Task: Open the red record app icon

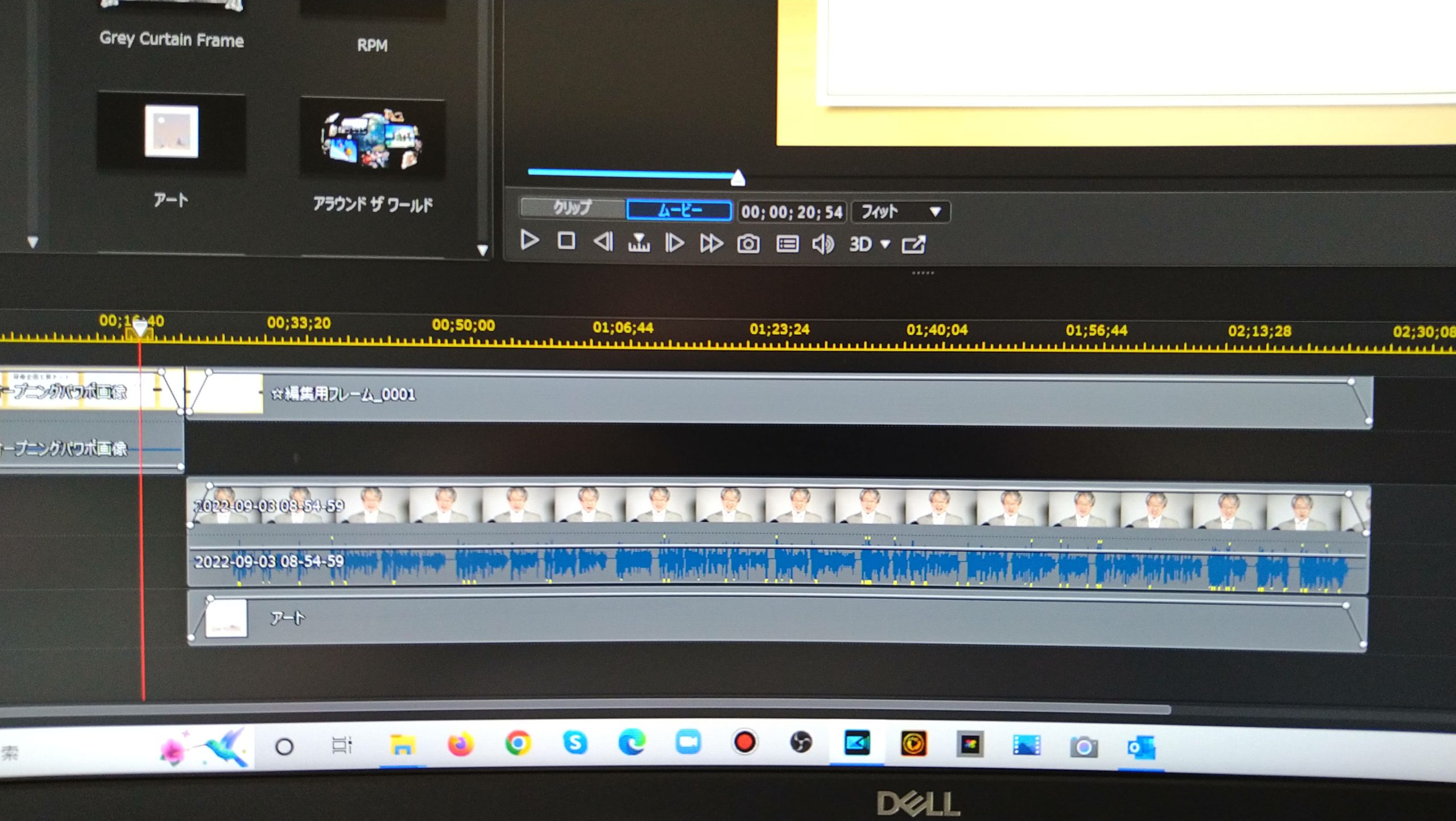Action: pos(744,742)
